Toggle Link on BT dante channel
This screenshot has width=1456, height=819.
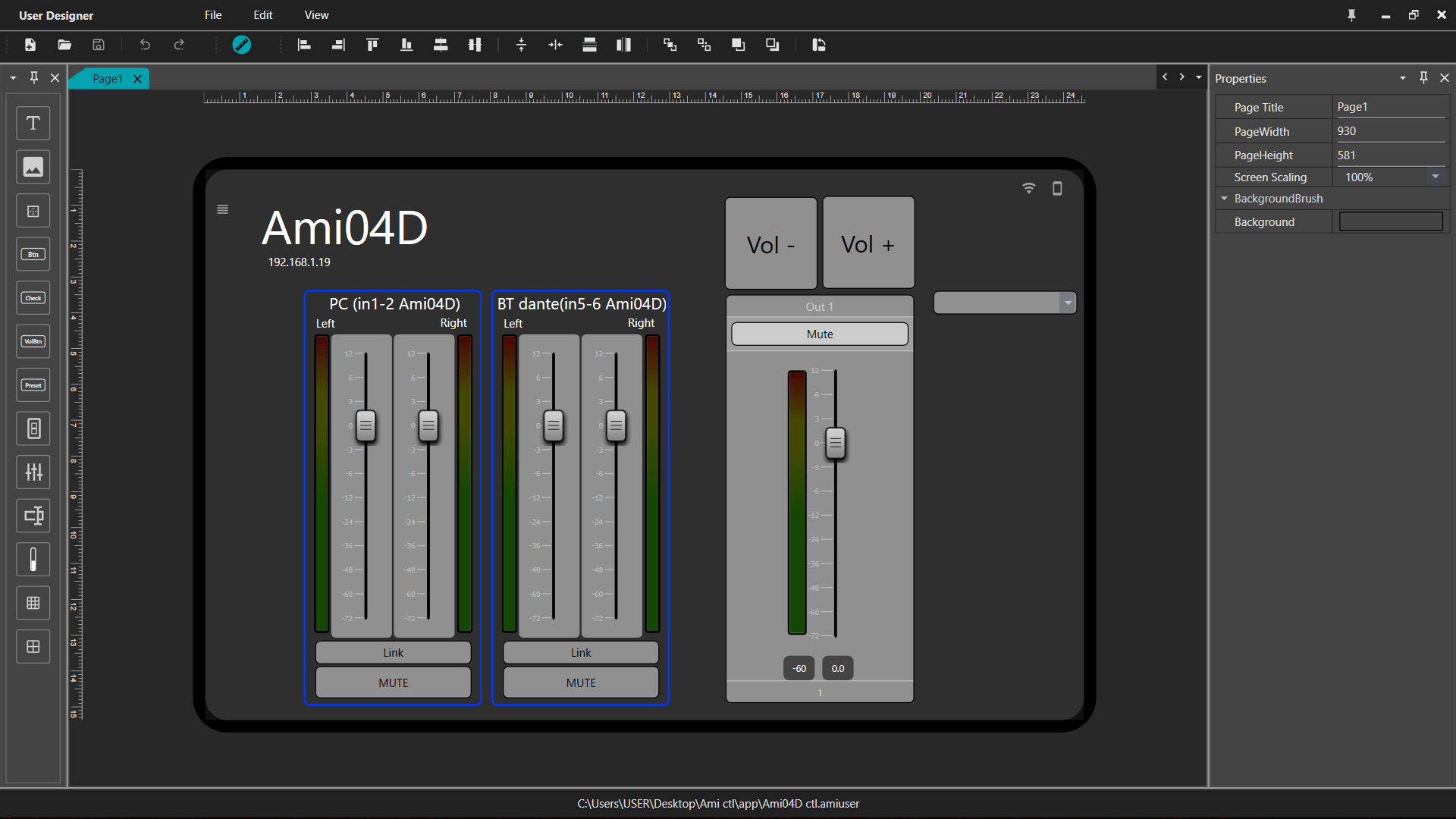click(x=581, y=652)
